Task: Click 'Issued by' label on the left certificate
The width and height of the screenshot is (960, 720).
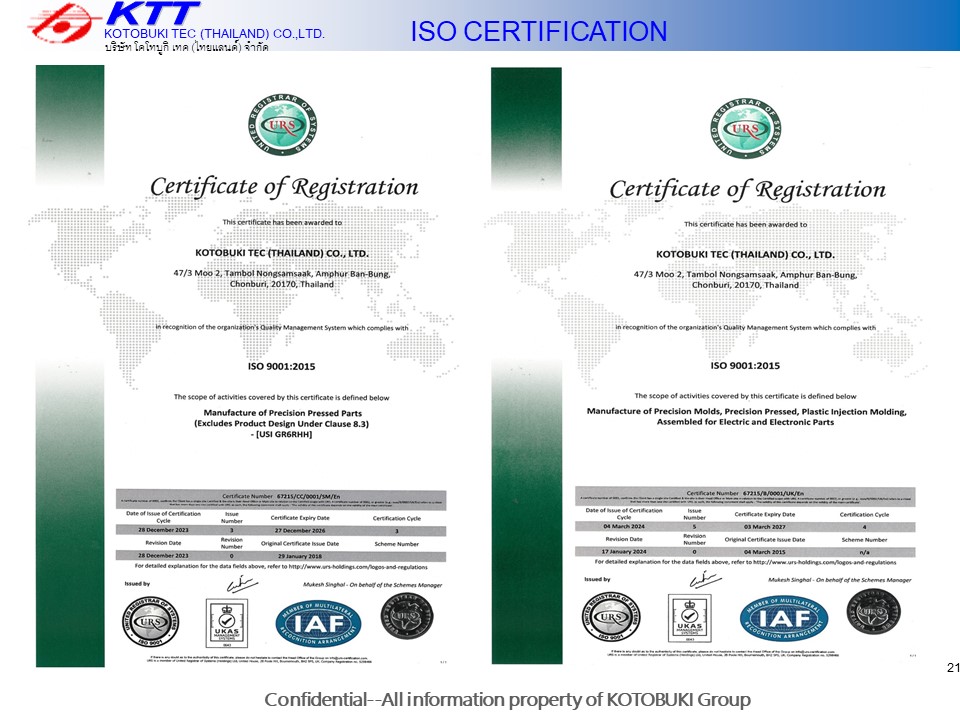Action: [x=137, y=584]
